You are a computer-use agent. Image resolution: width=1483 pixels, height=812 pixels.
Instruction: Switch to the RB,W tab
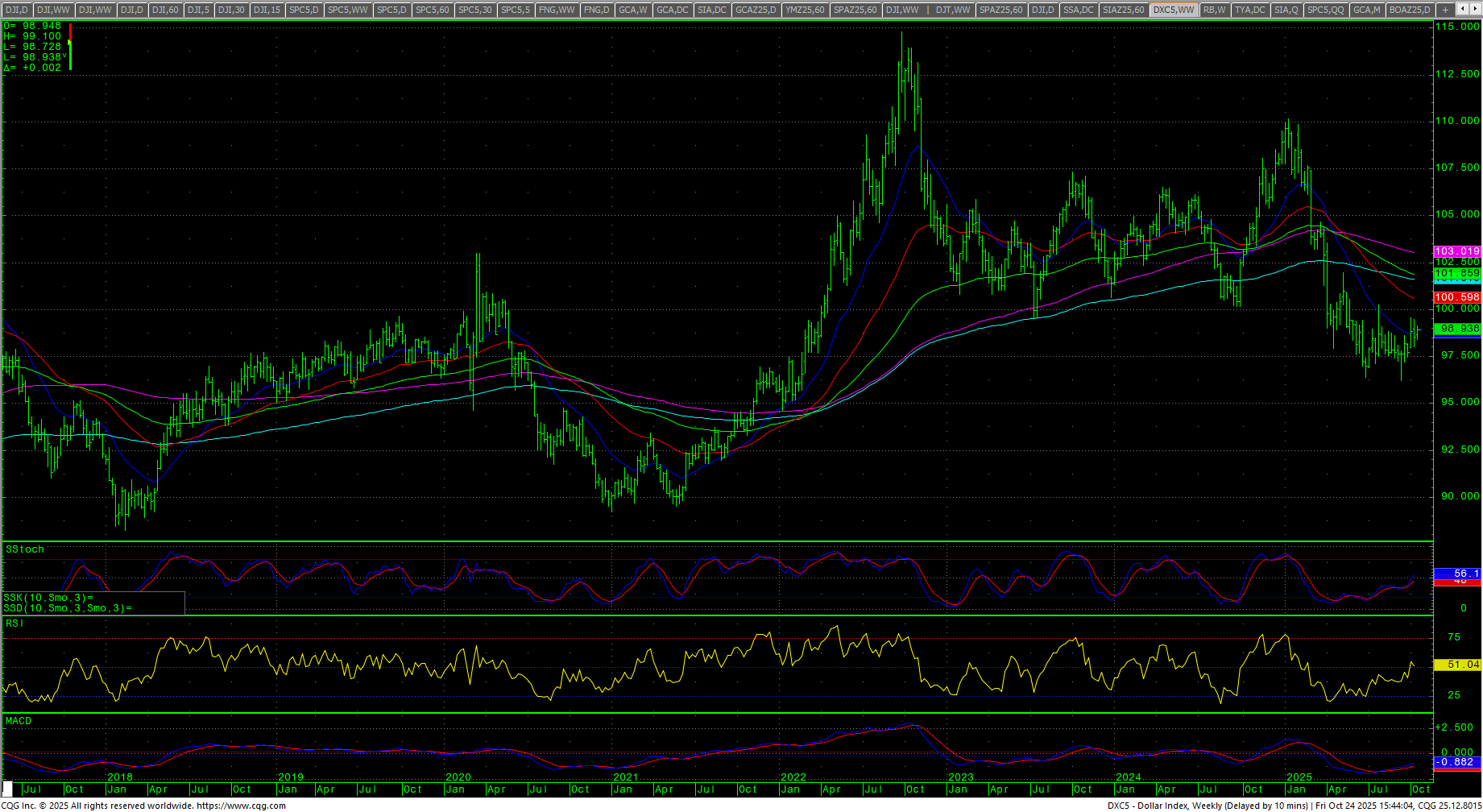1214,10
